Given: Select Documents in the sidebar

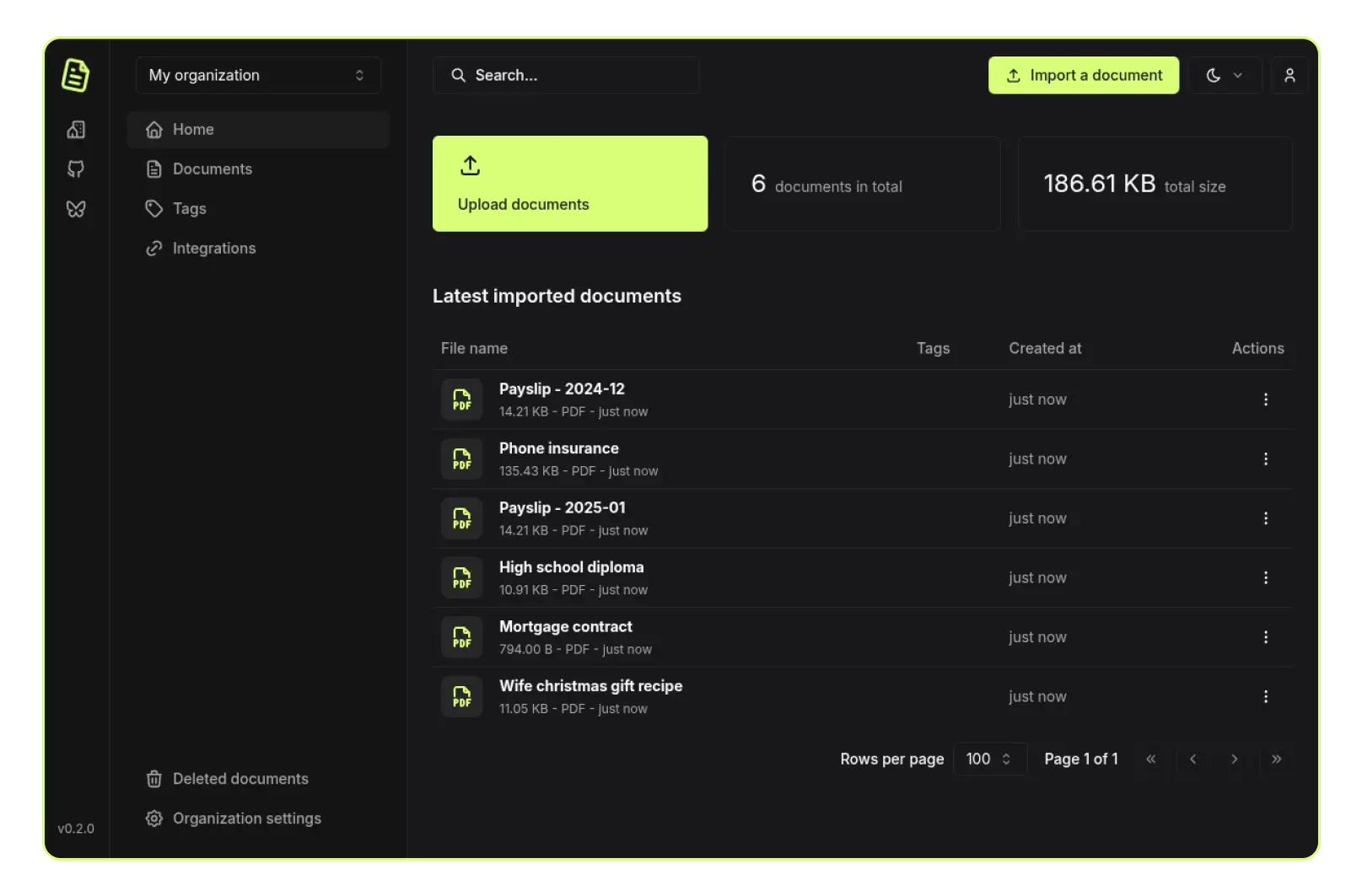Looking at the screenshot, I should [x=258, y=169].
